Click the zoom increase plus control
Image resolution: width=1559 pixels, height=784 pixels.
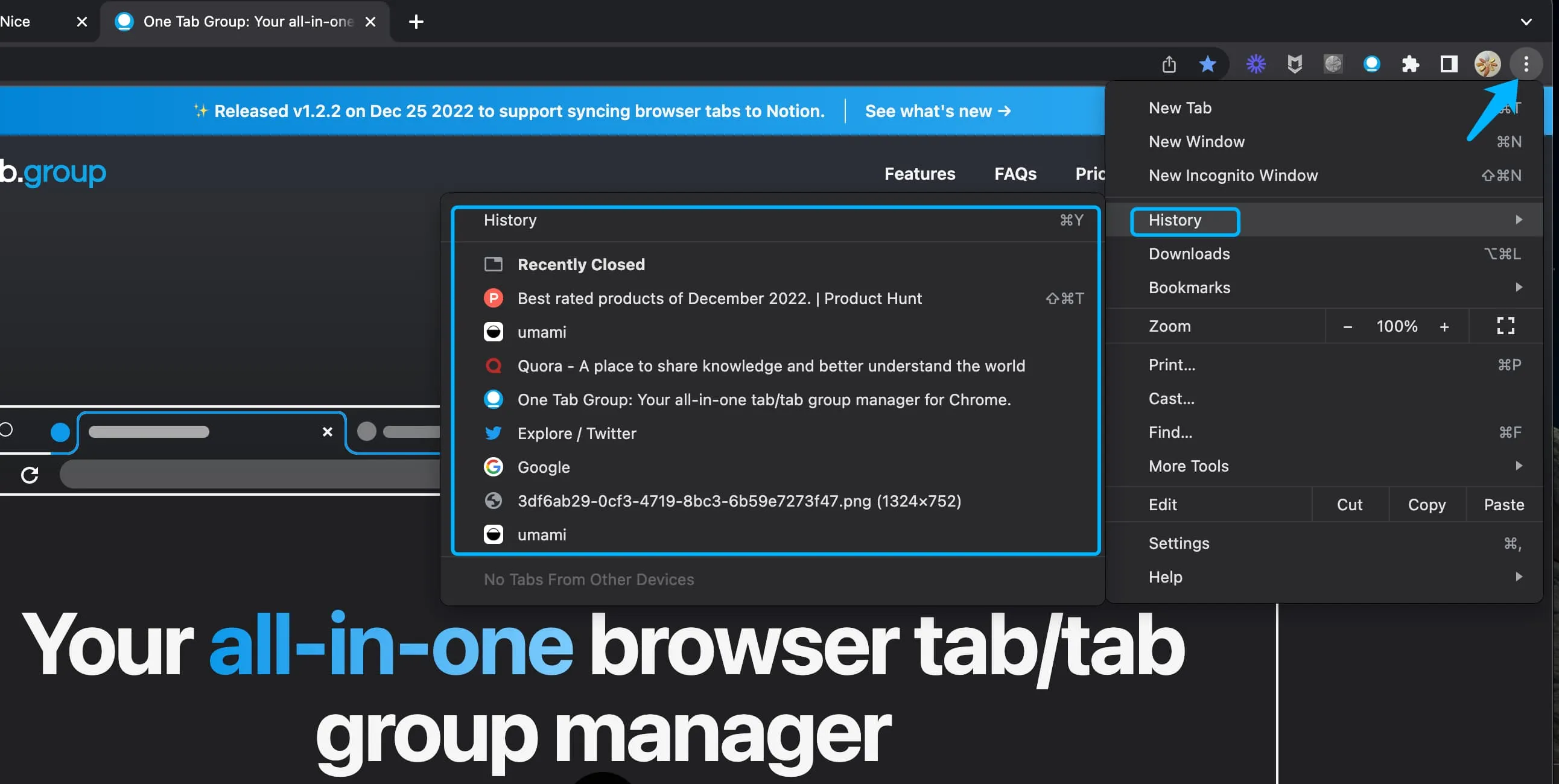coord(1444,326)
